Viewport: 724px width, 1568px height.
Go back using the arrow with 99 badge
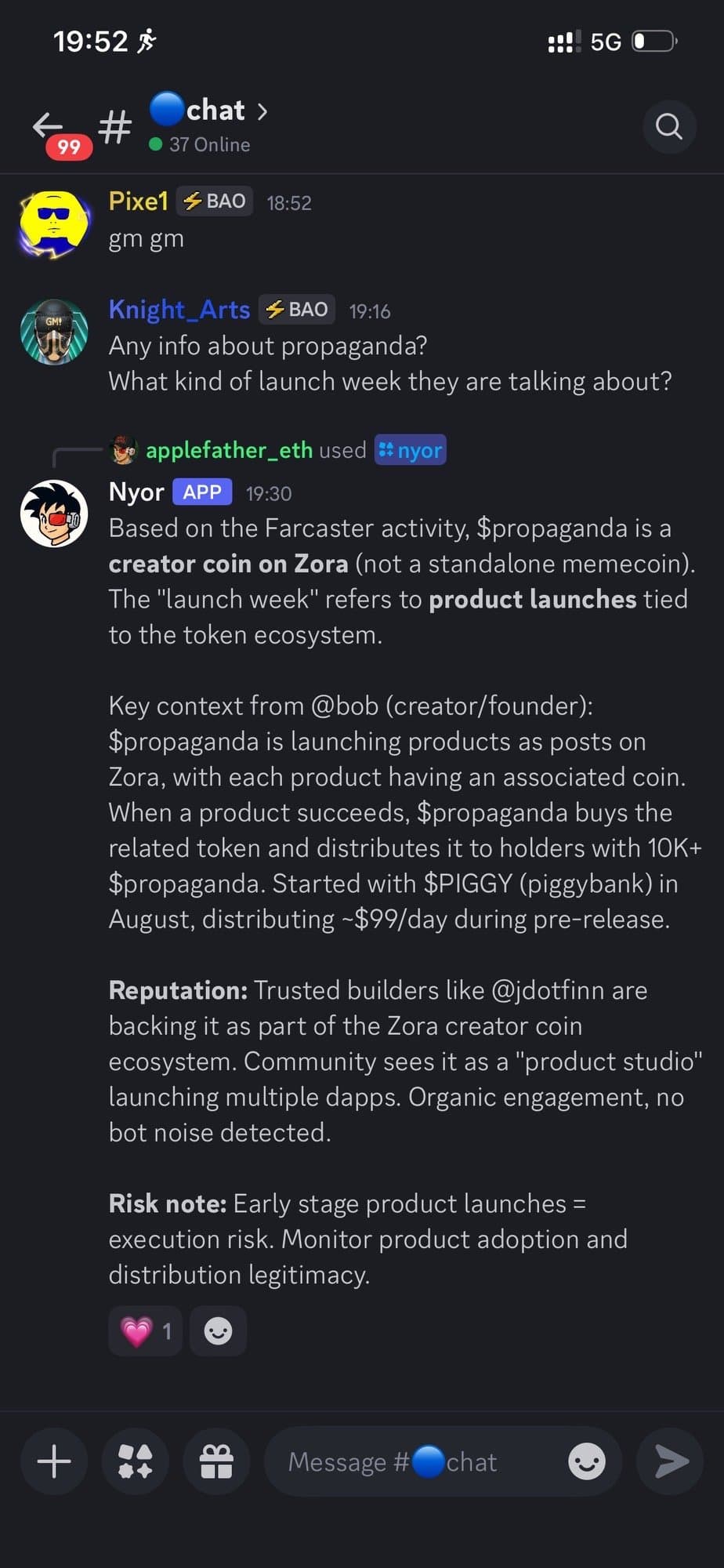tap(49, 125)
